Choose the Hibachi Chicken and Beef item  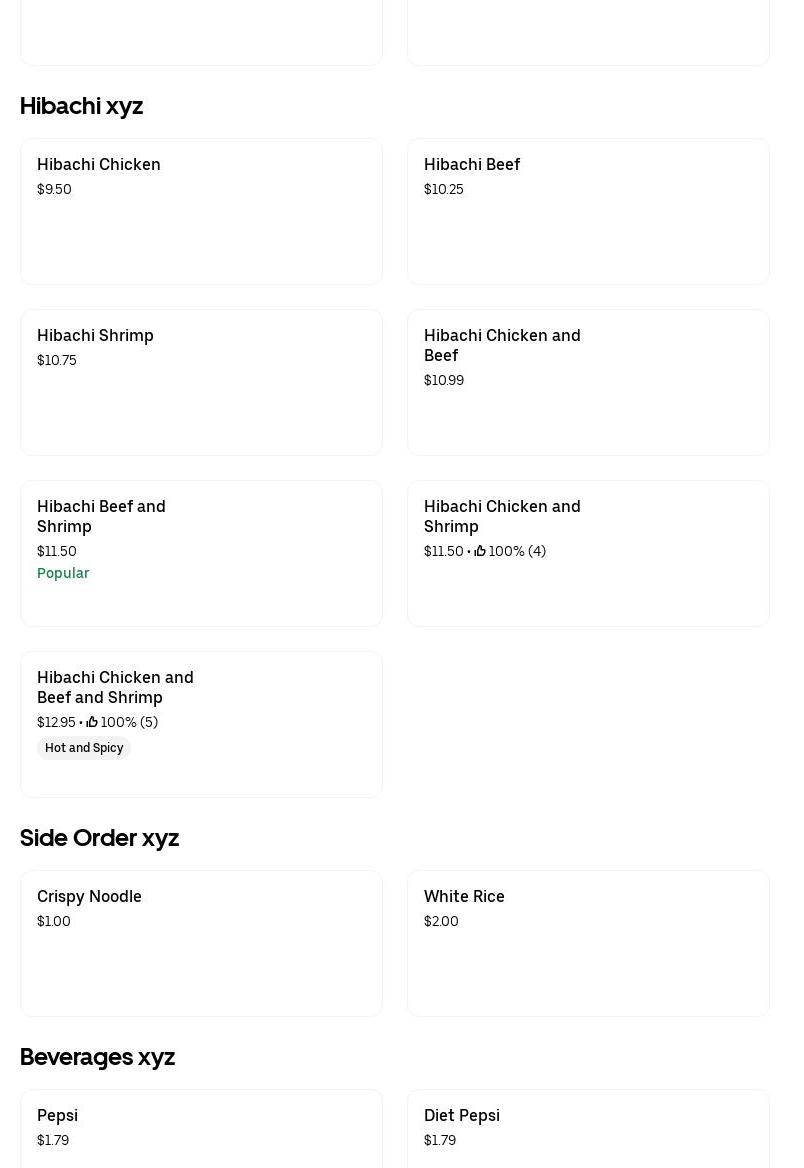pyautogui.click(x=588, y=383)
